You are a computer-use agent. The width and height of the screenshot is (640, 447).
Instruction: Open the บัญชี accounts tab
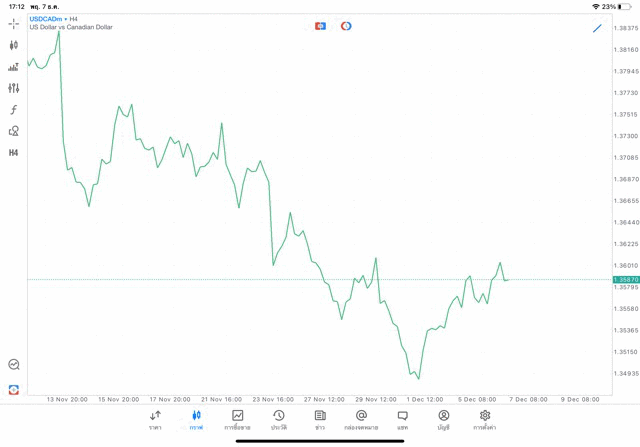443,420
